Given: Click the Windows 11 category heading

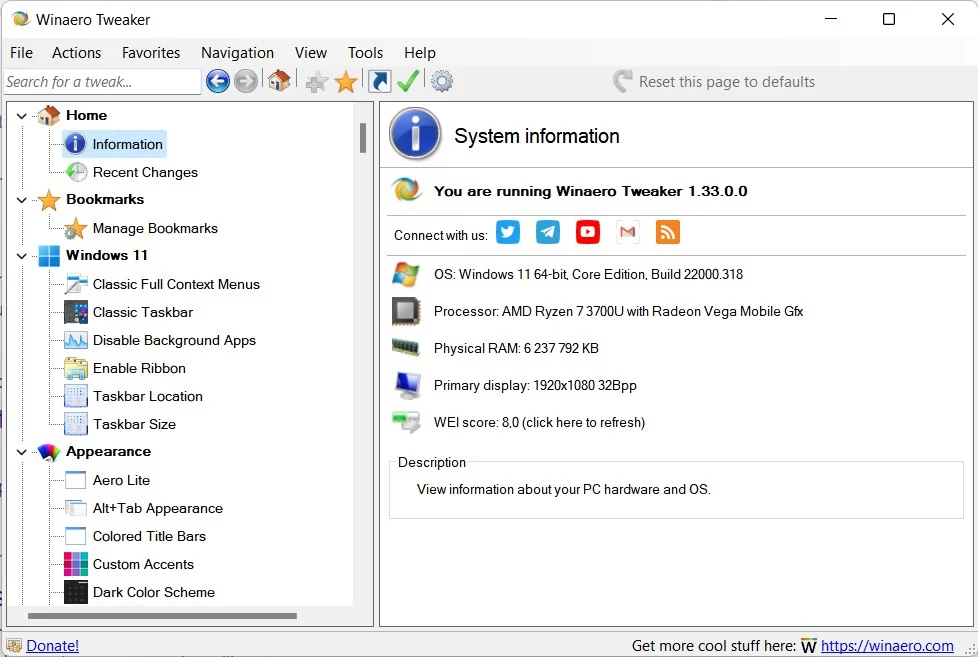Looking at the screenshot, I should pyautogui.click(x=107, y=256).
